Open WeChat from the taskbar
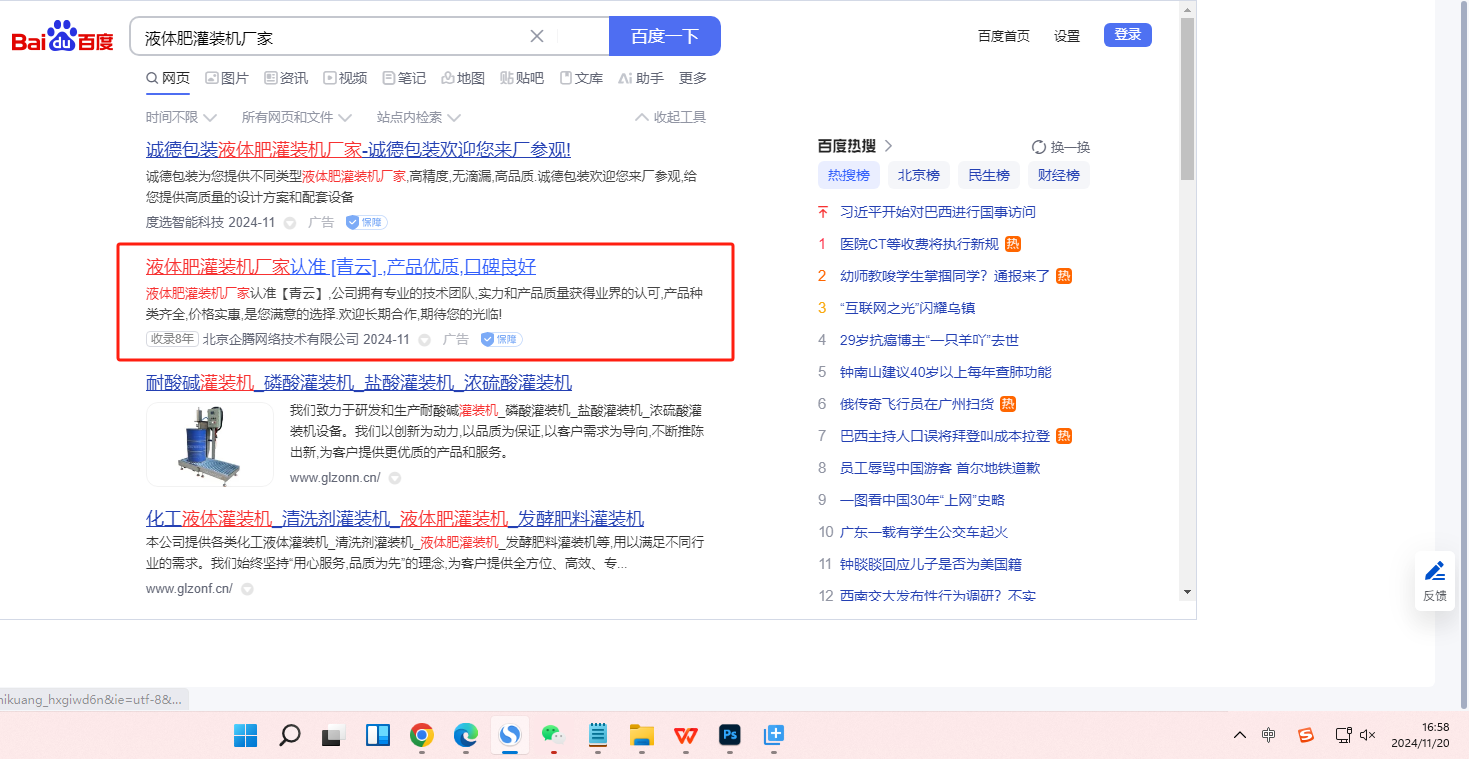Viewport: 1469px width, 759px height. pos(554,736)
